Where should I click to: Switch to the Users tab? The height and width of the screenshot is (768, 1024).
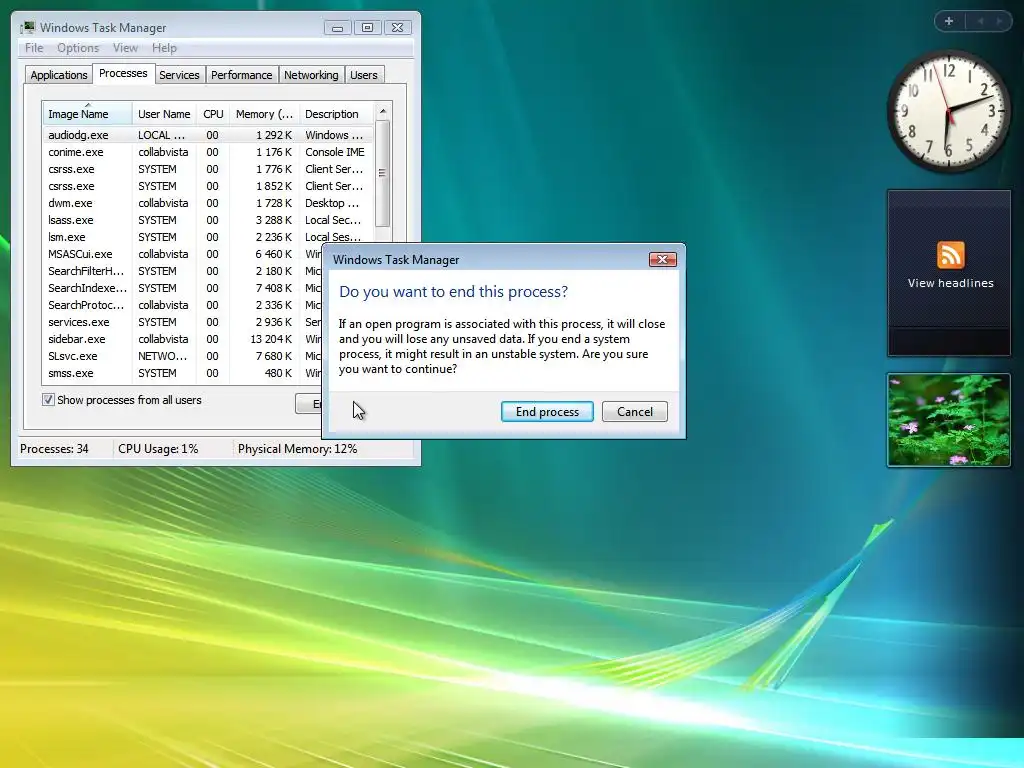364,75
